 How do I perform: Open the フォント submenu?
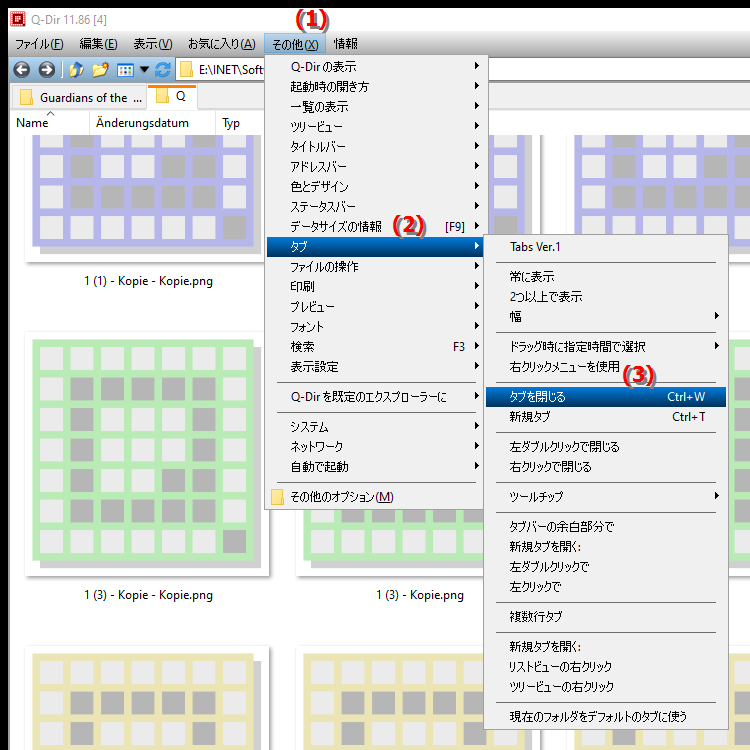click(375, 327)
